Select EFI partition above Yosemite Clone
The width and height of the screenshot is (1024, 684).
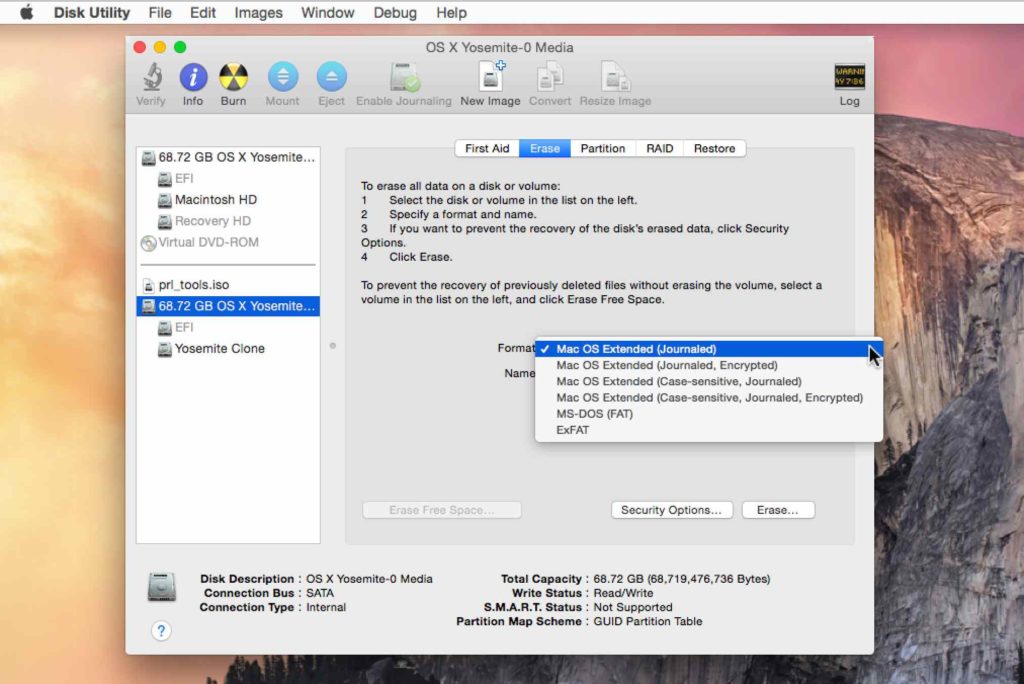(x=228, y=327)
